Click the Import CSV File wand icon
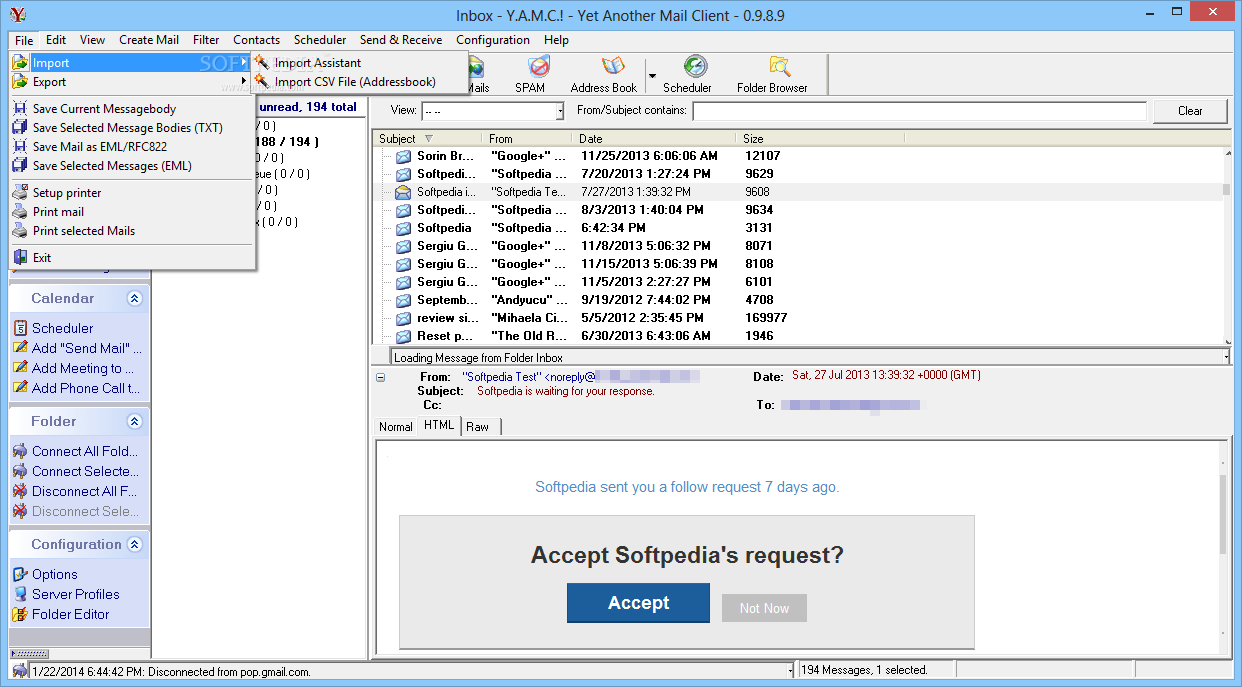The width and height of the screenshot is (1242, 687). pyautogui.click(x=262, y=81)
